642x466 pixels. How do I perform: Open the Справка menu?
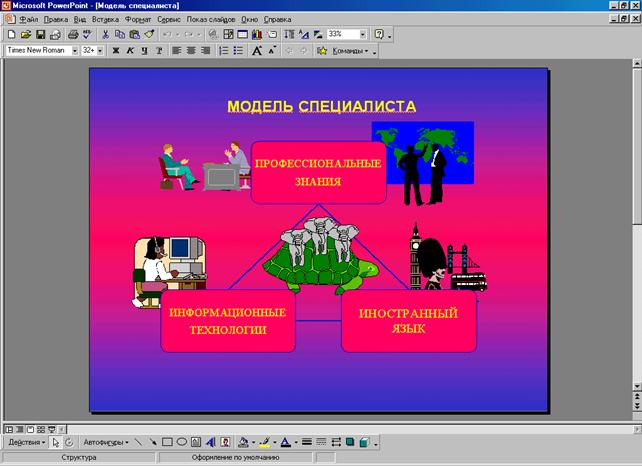tap(277, 19)
